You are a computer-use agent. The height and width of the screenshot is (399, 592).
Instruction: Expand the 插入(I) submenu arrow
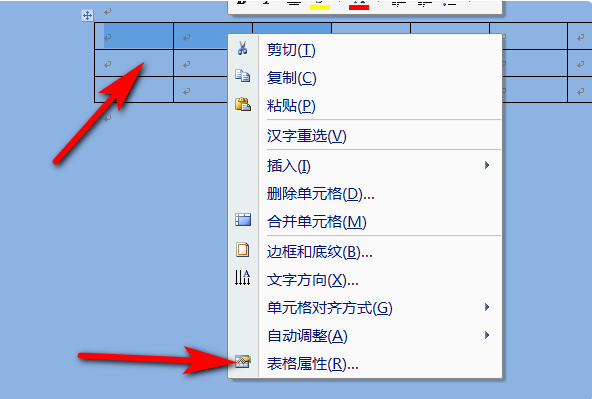pyautogui.click(x=487, y=165)
